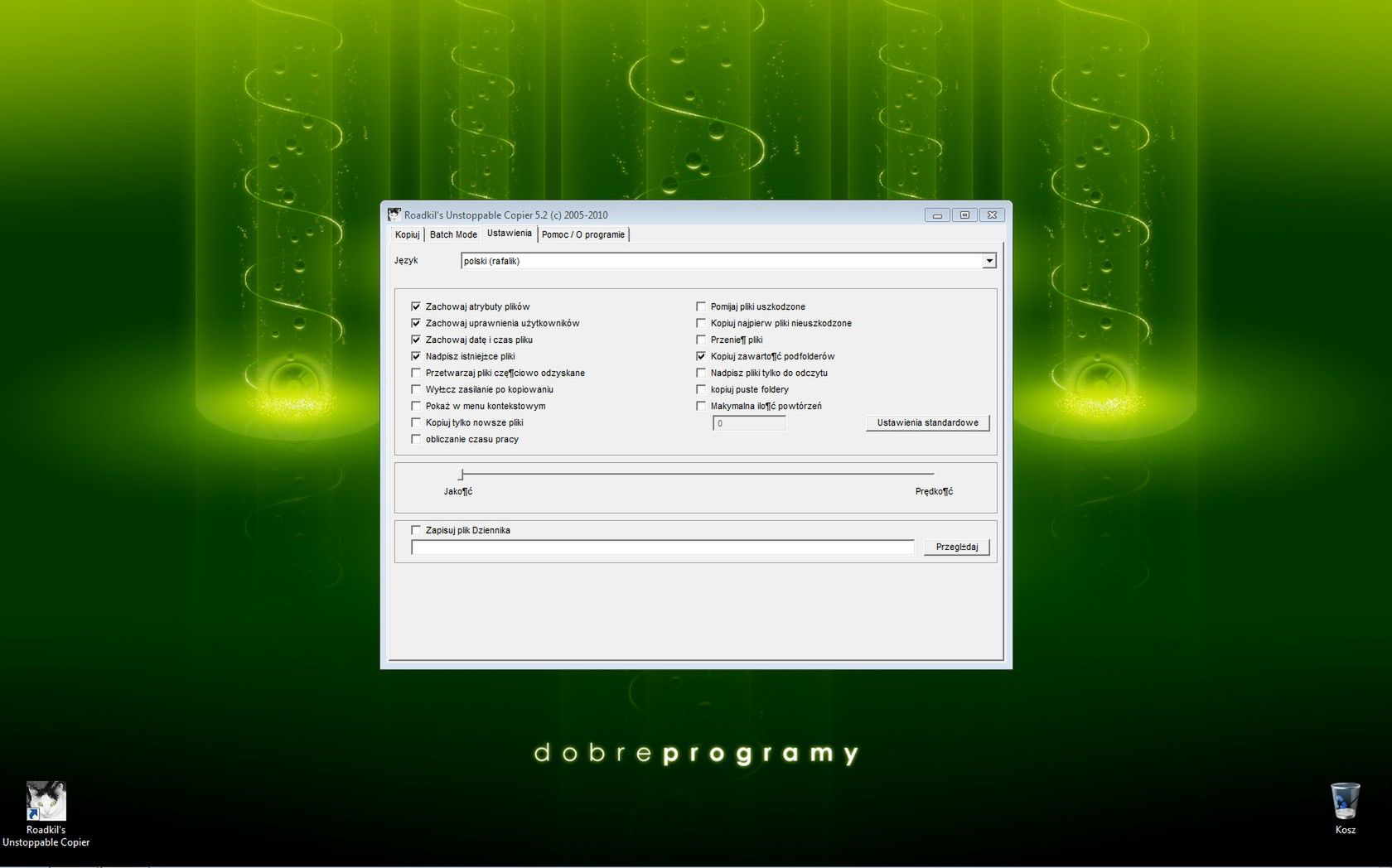The image size is (1392, 868).
Task: Close the Unstoppable Copier window
Action: pos(993,215)
